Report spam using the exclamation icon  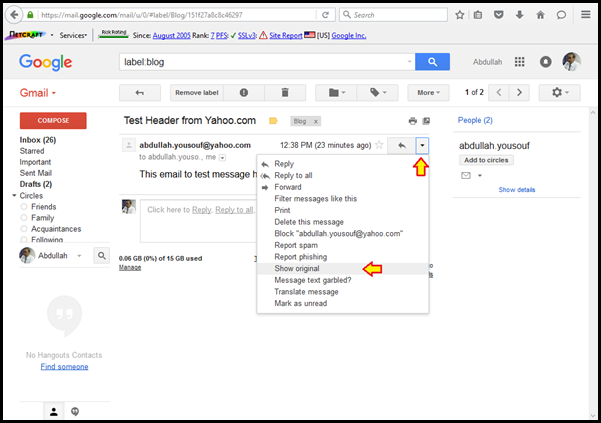244,93
